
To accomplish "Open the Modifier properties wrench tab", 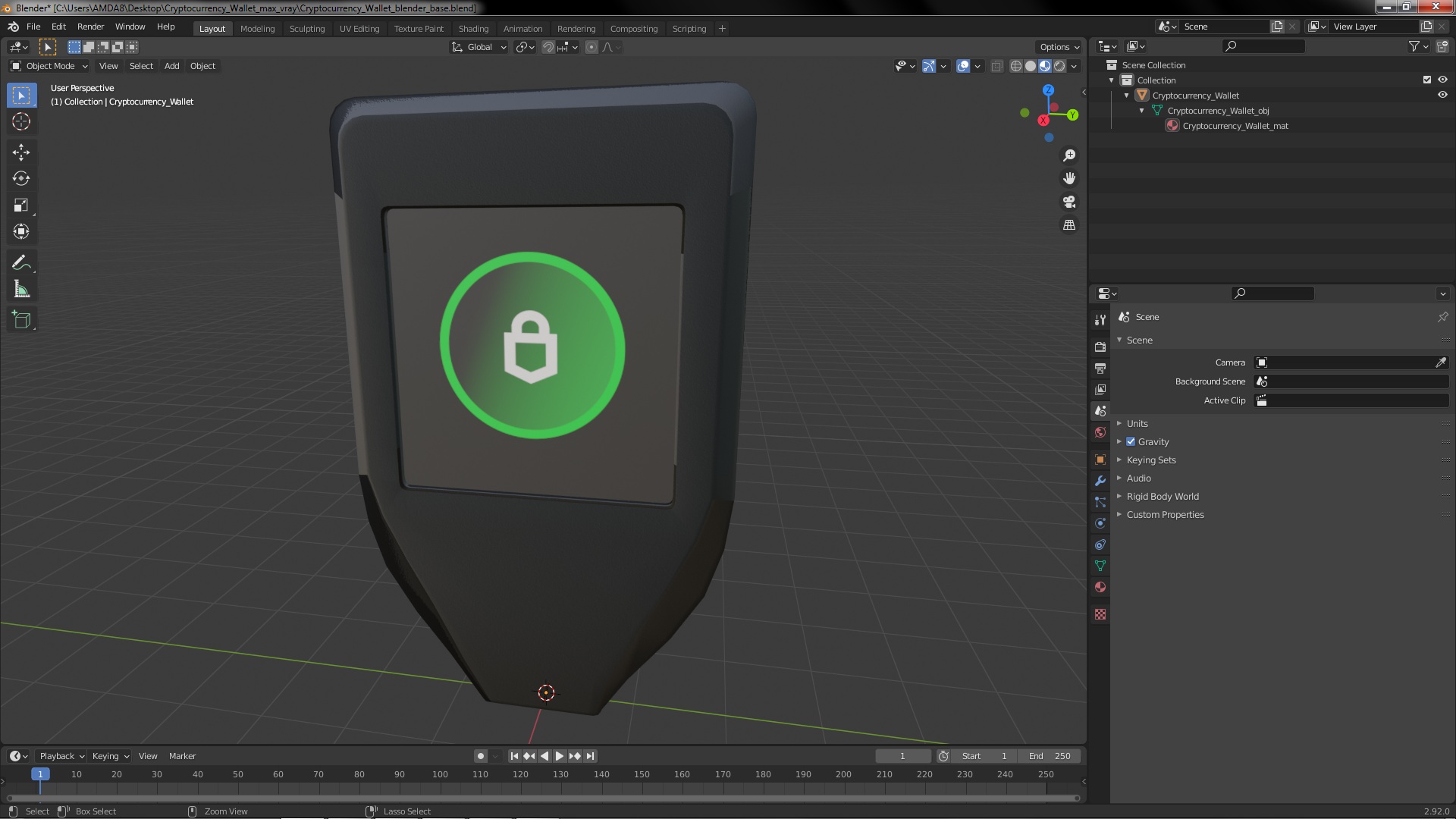I will [x=1100, y=481].
